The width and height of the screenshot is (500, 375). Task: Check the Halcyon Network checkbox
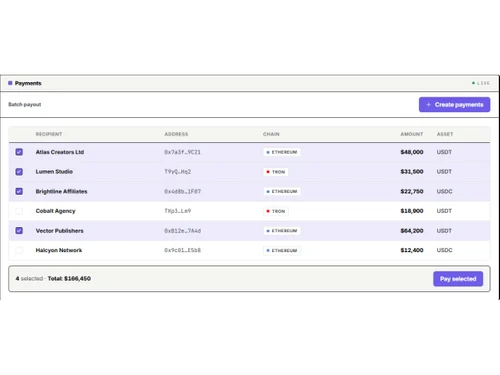[x=19, y=250]
